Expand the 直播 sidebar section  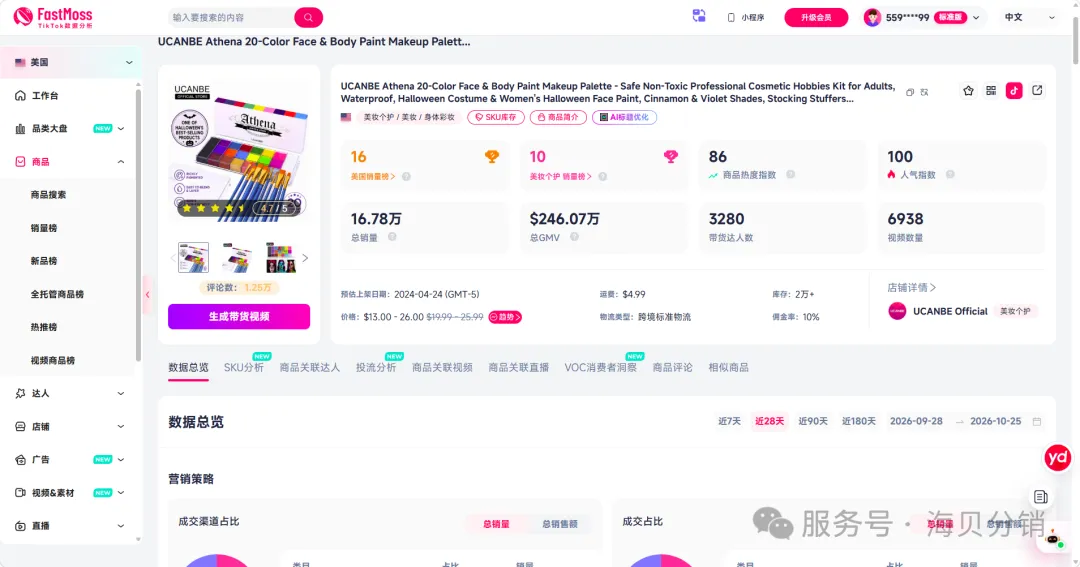[121, 526]
